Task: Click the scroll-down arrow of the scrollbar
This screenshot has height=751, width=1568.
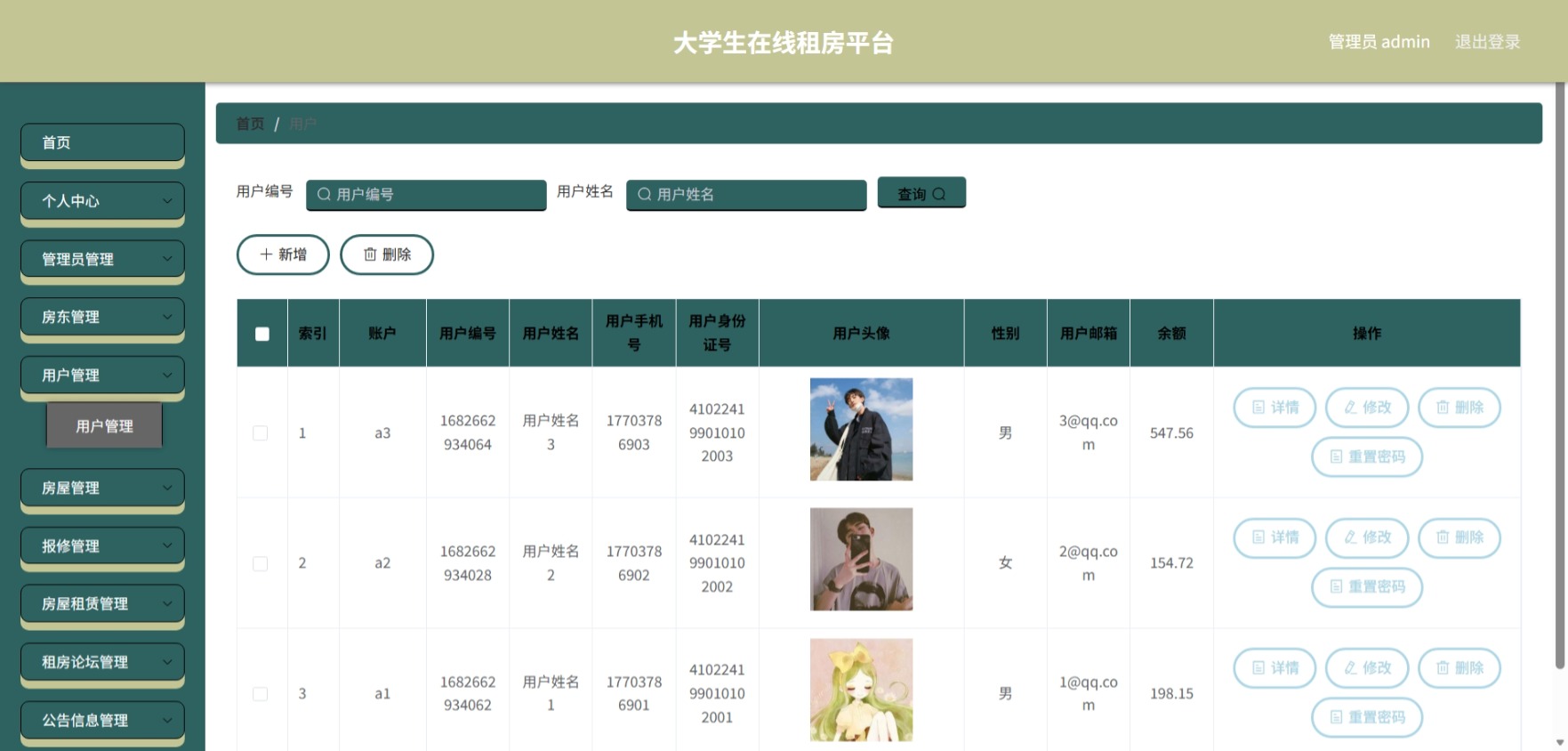Action: point(1560,743)
